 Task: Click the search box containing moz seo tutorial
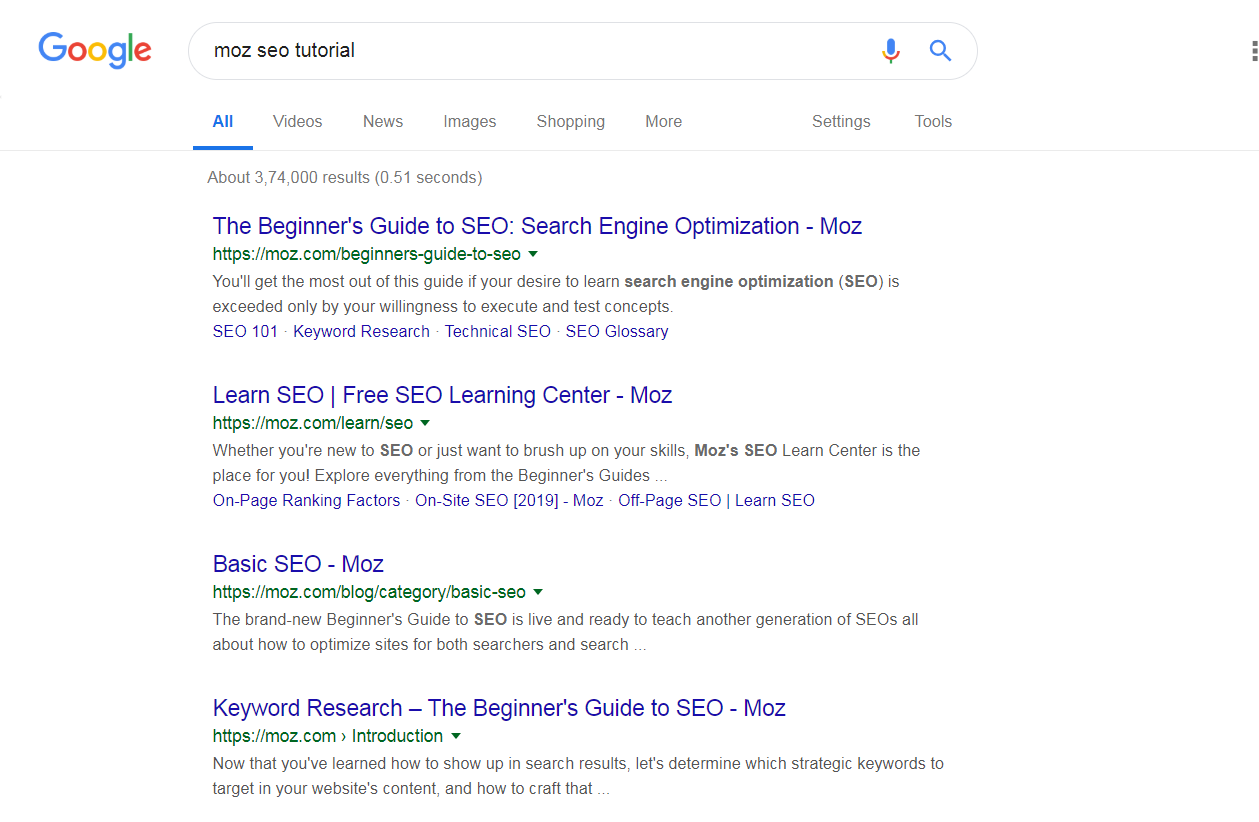click(x=582, y=50)
